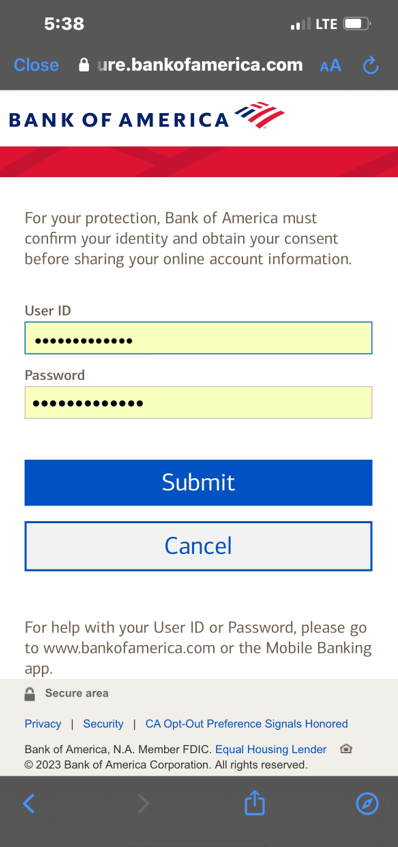This screenshot has width=398, height=847.
Task: Tap the padlock icon in address bar
Action: click(x=84, y=65)
